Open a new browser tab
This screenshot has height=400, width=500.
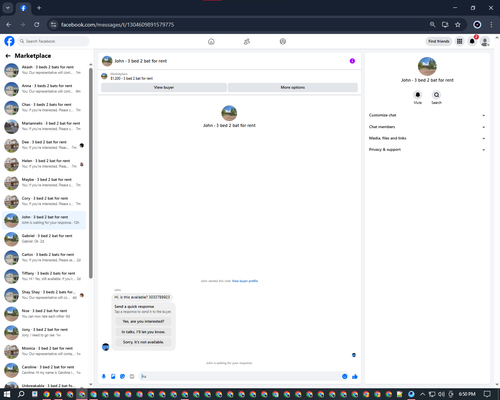(x=39, y=8)
